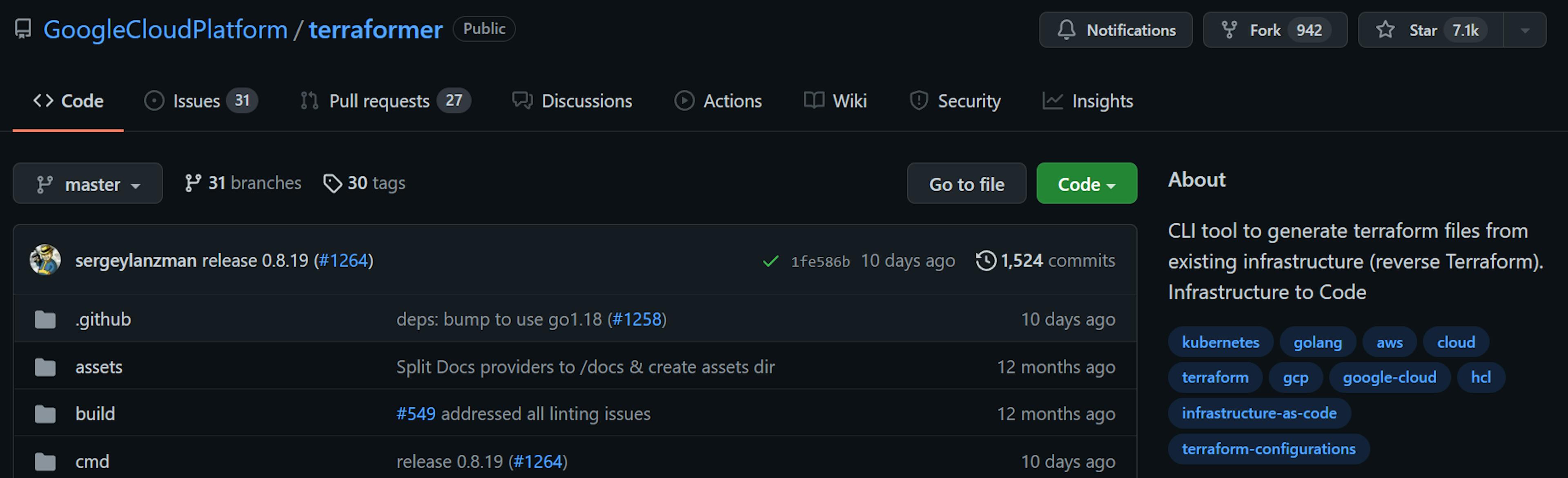Screen dimensions: 1568x478
Task: Open the cmd folder
Action: point(93,462)
